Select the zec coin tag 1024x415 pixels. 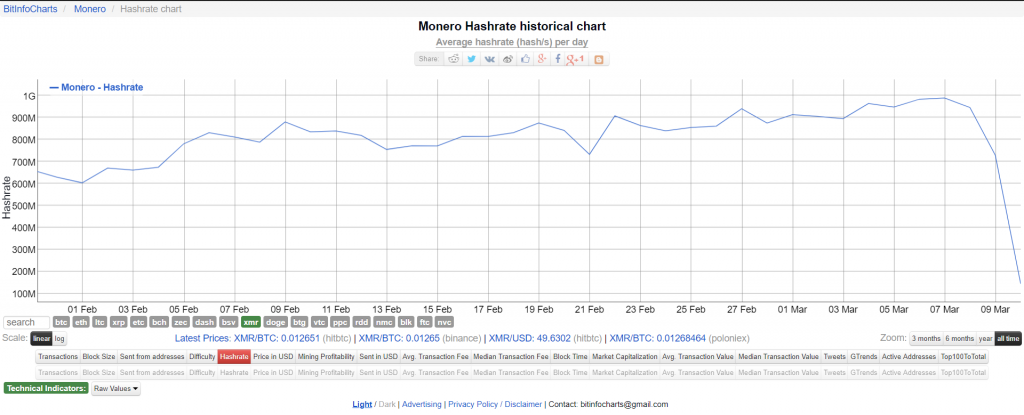click(182, 322)
